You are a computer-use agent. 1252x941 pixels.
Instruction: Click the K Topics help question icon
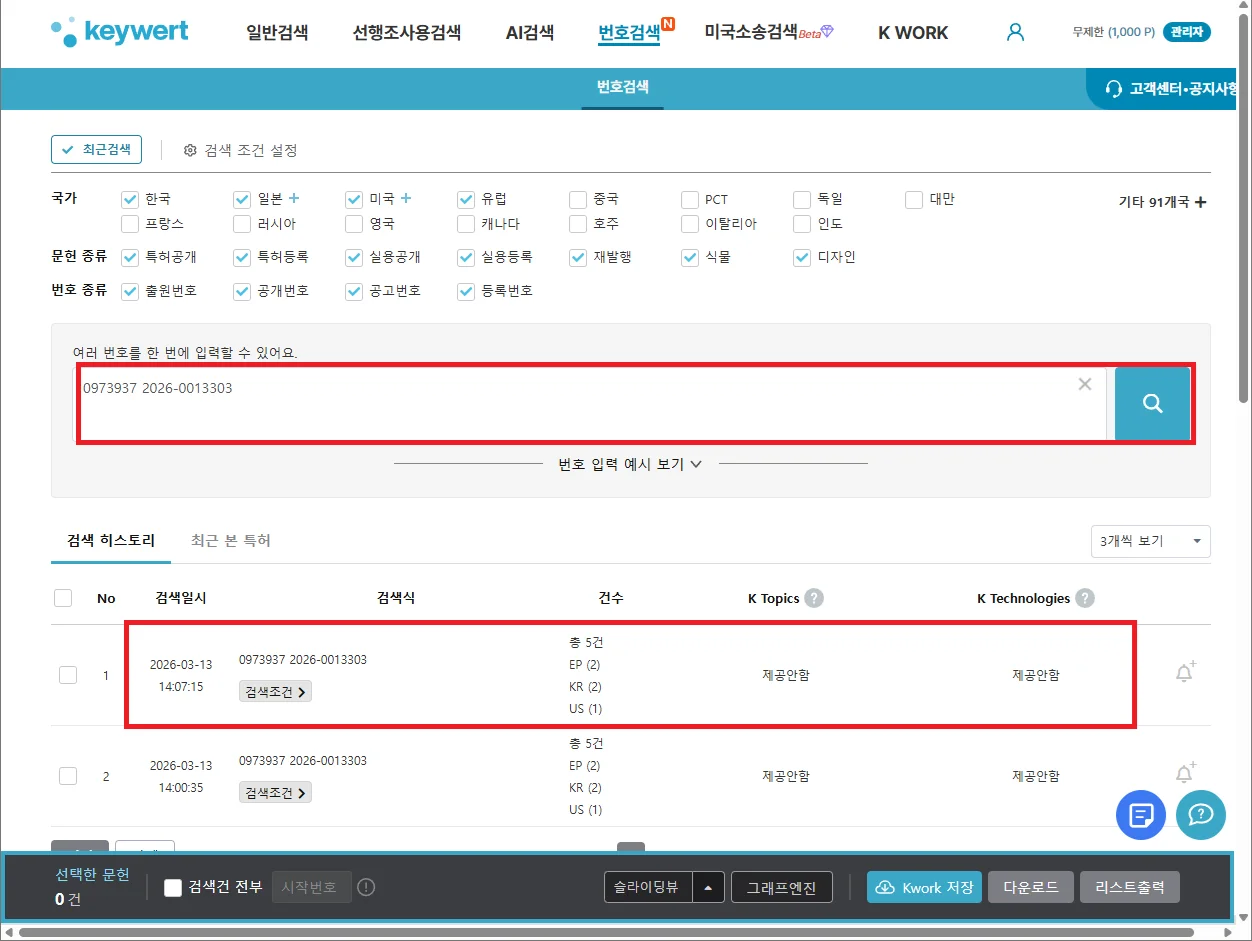click(814, 598)
